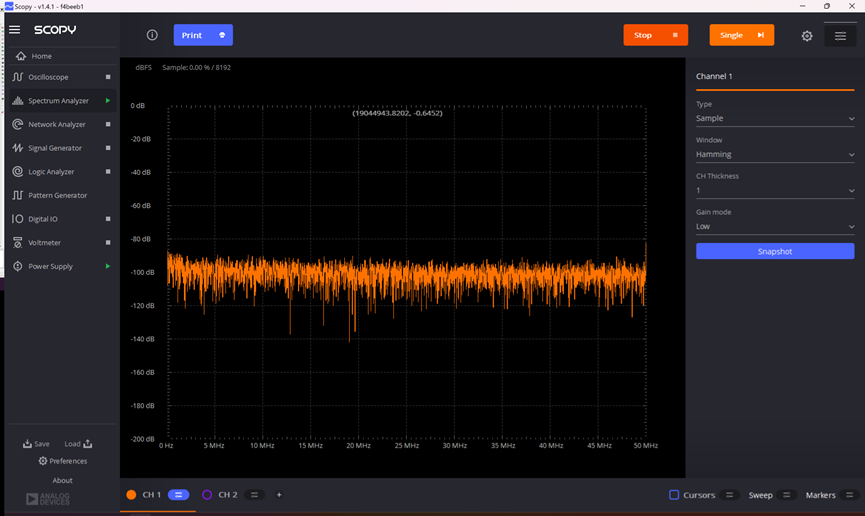The height and width of the screenshot is (516, 865).
Task: Click the Power Supply icon
Action: [18, 266]
